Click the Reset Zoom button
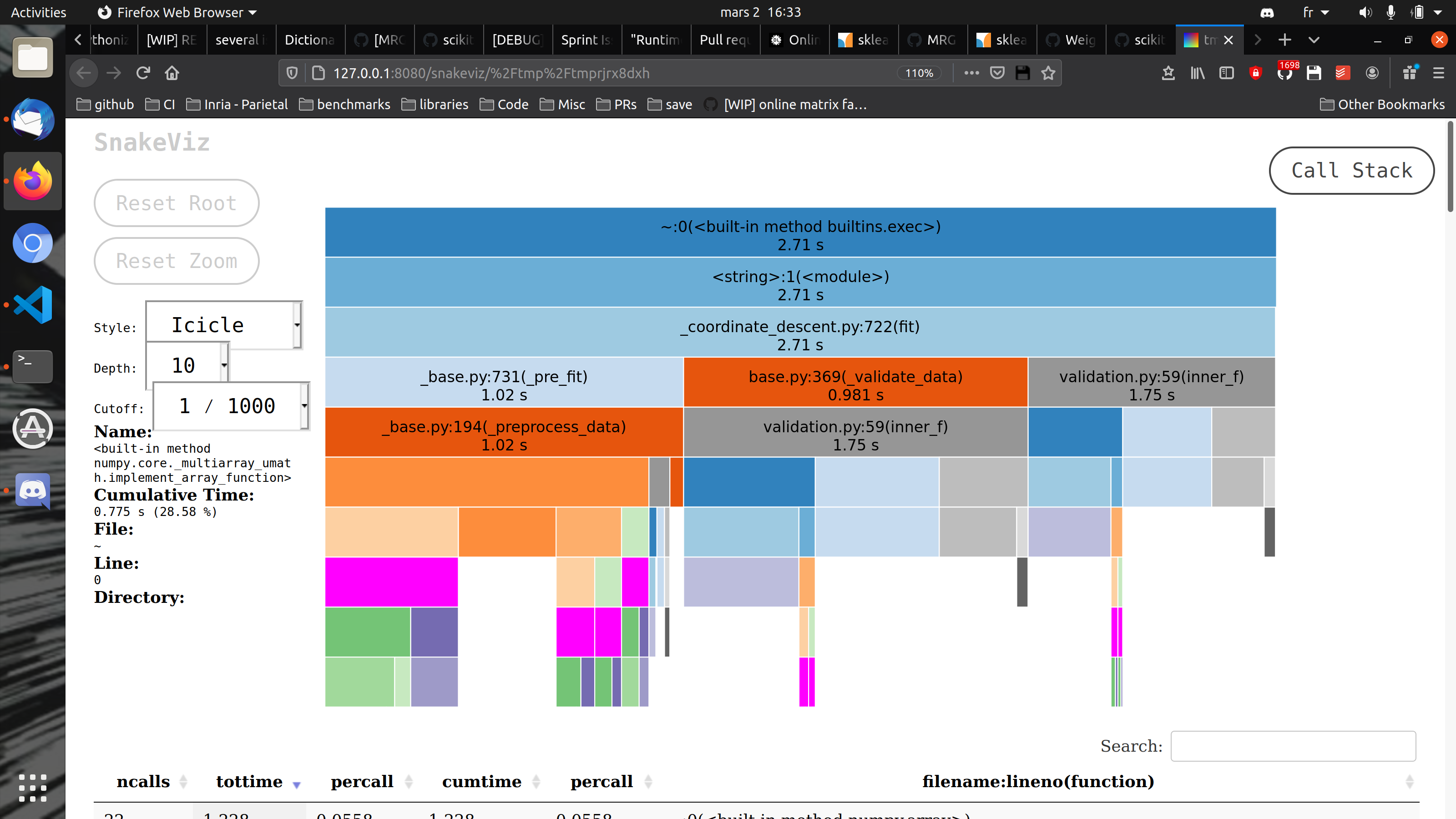 click(x=177, y=261)
